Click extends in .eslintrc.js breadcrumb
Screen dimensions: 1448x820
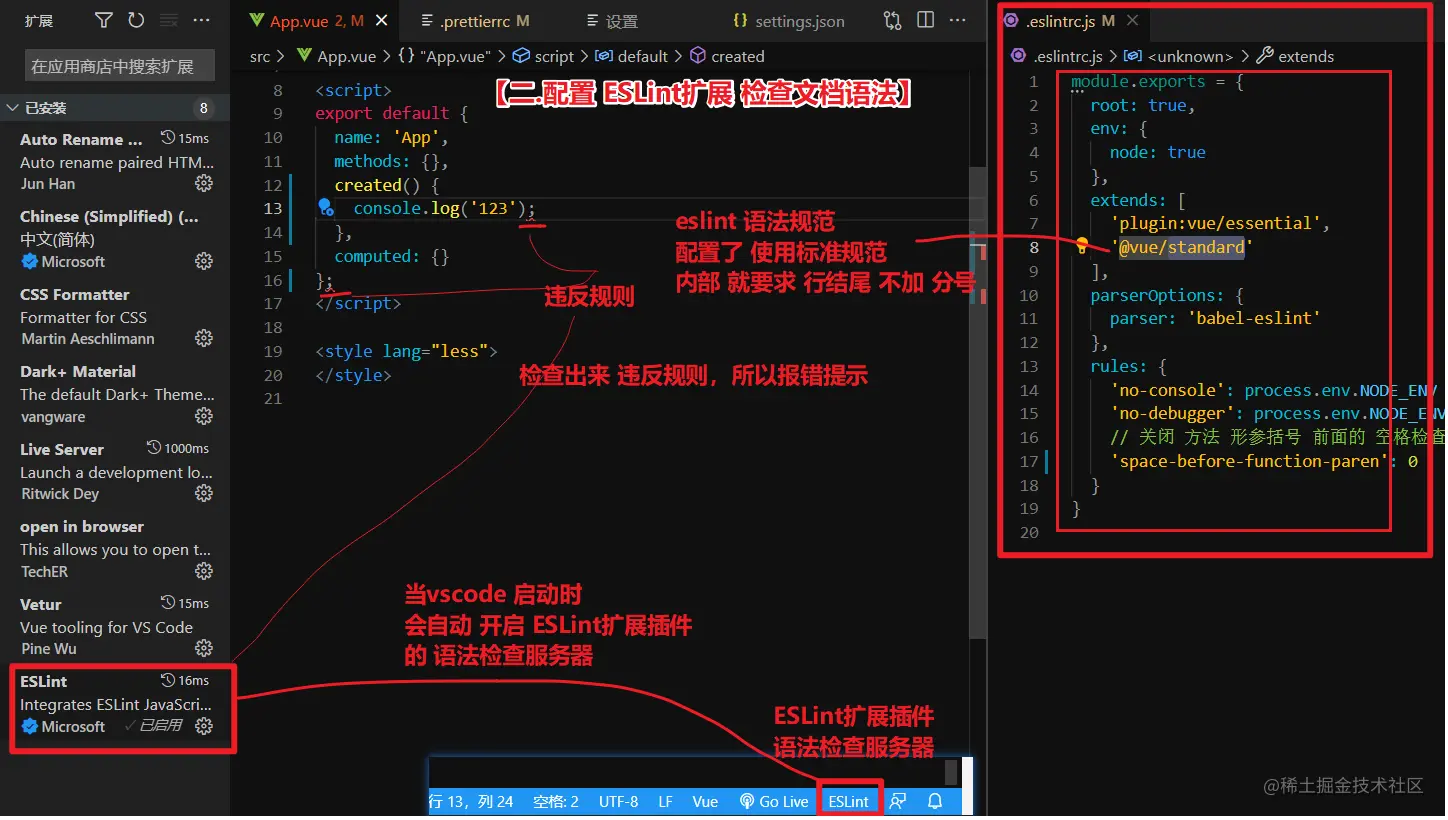click(x=1296, y=56)
